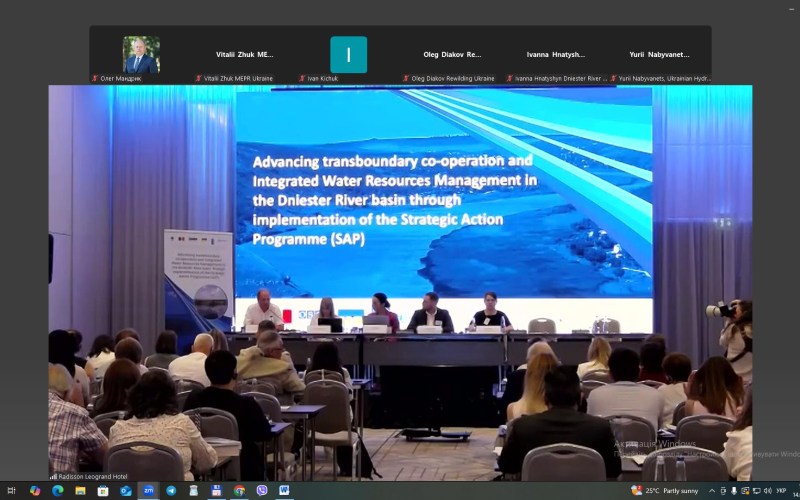Select Олег Мандрик's participant video thumbnail

coord(141,55)
